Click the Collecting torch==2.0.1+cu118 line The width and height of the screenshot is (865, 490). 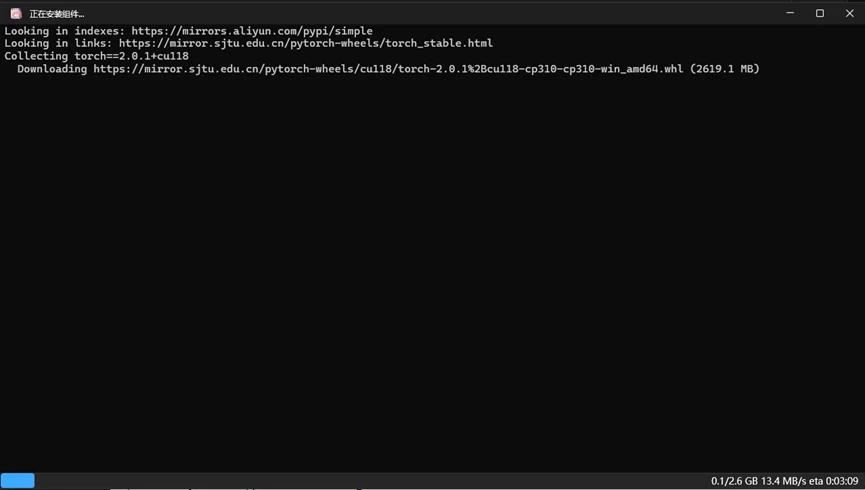[x=96, y=56]
